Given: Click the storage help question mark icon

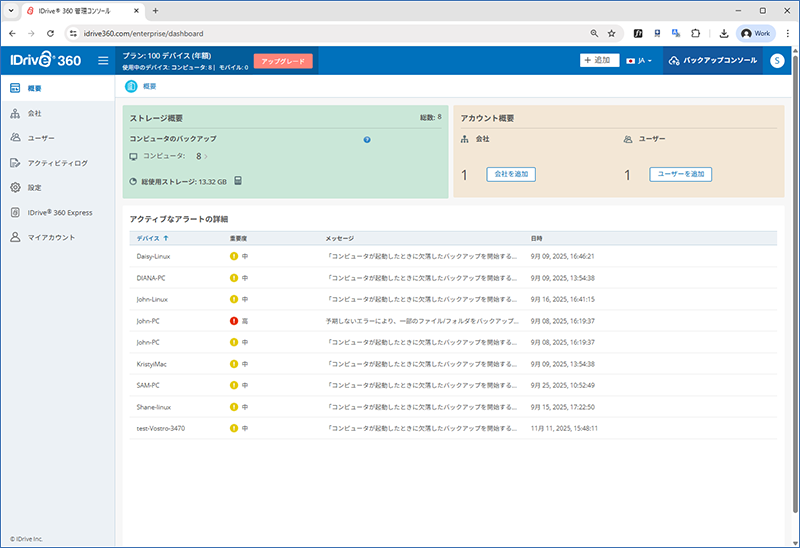Looking at the screenshot, I should pyautogui.click(x=368, y=140).
